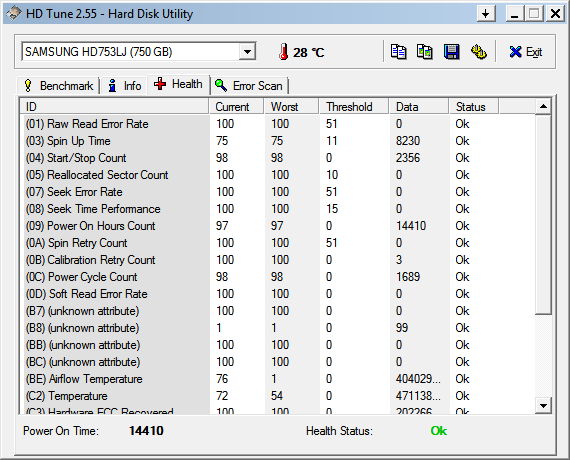Image resolution: width=570 pixels, height=460 pixels.
Task: Select the (C2) Temperature row
Action: pyautogui.click(x=278, y=396)
